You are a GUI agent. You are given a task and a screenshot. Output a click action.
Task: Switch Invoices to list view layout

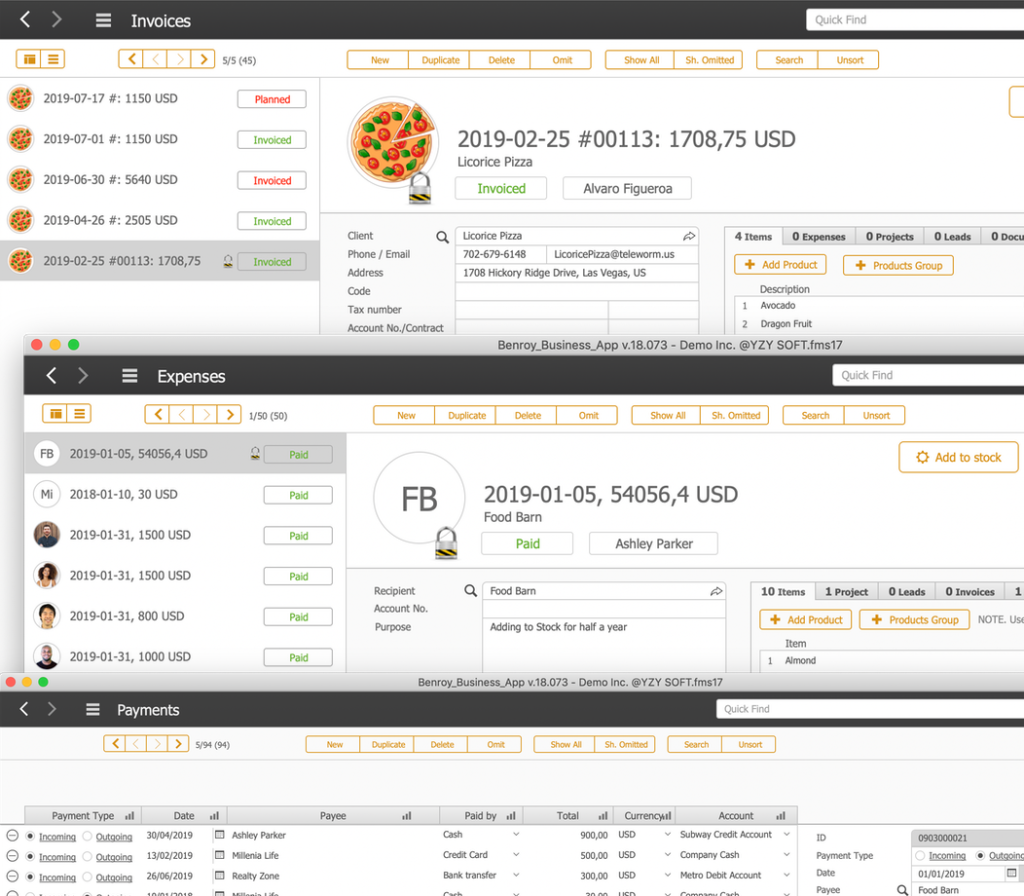tap(53, 59)
